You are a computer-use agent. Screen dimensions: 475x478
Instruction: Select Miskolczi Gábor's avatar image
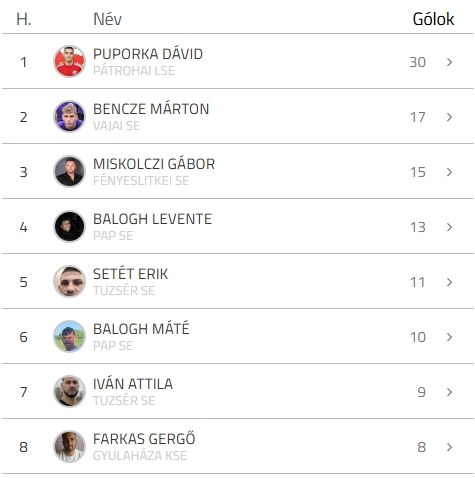coord(69,172)
